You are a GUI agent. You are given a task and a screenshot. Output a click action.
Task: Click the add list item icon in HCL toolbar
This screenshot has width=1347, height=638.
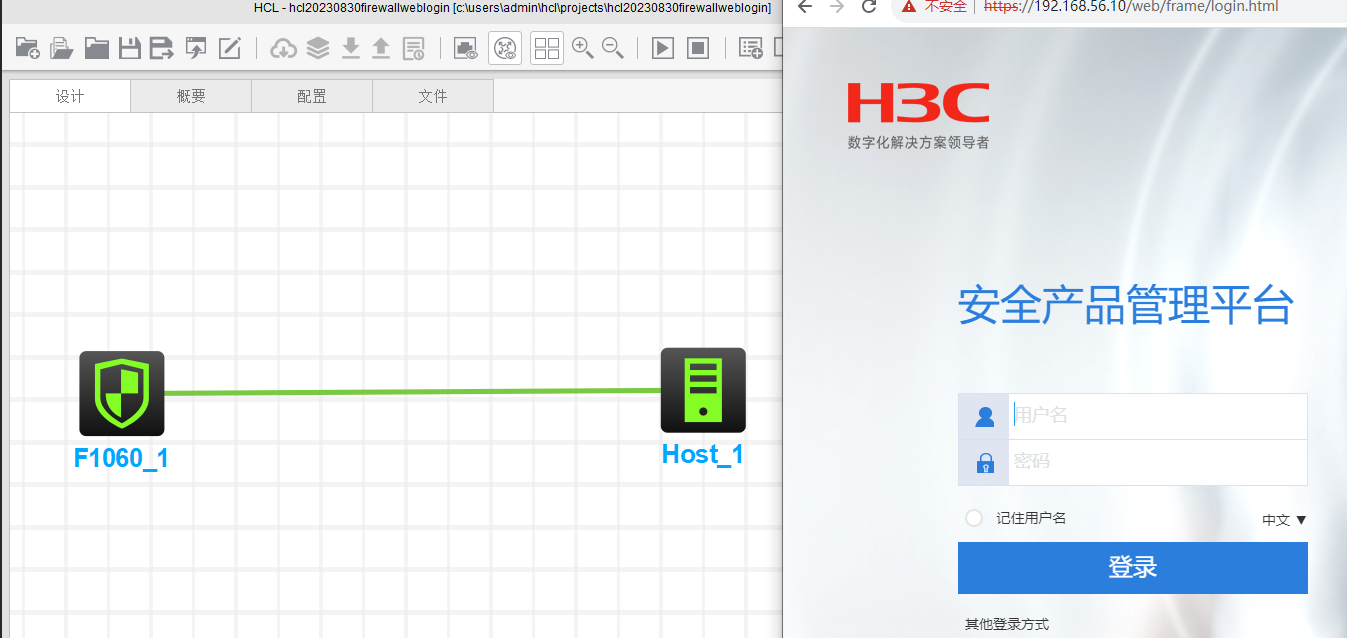[751, 47]
